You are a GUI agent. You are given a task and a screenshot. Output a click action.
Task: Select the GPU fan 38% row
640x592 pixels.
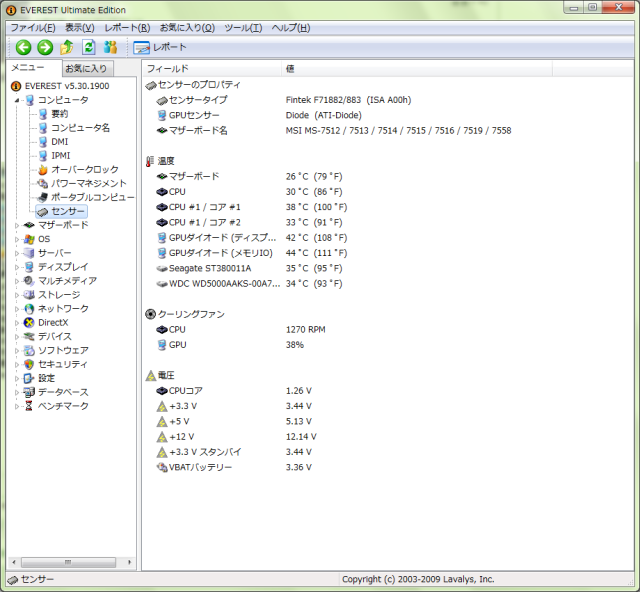[231, 345]
